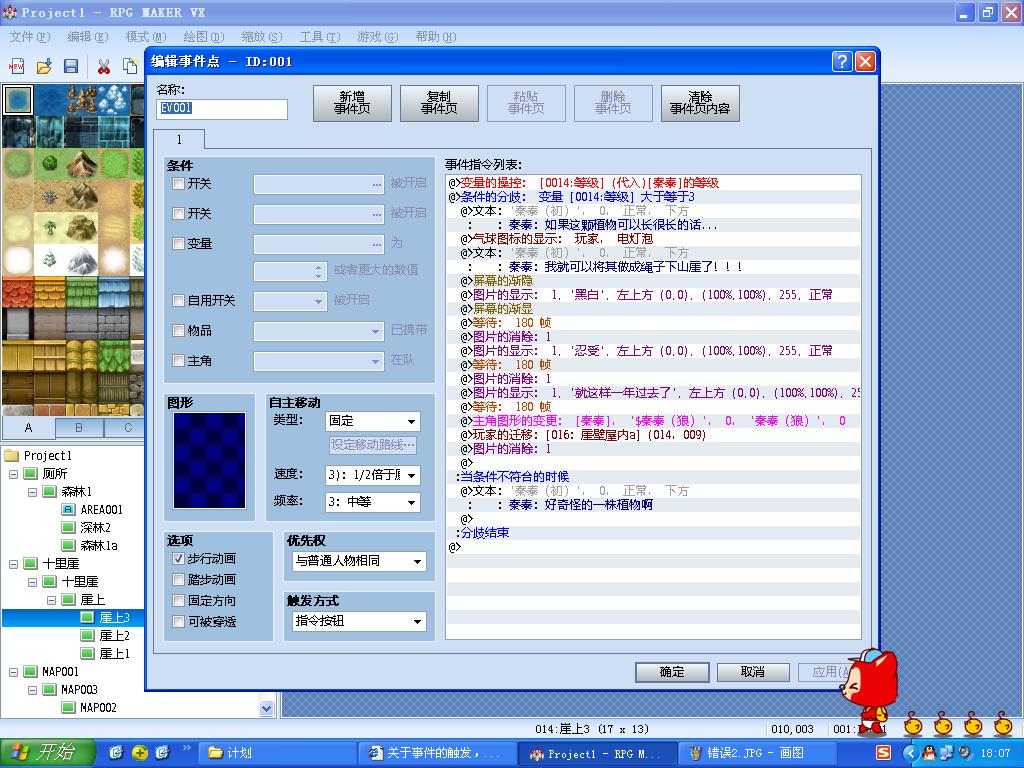The image size is (1024, 768).
Task: Click the Copy toolbar icon
Action: pos(130,65)
